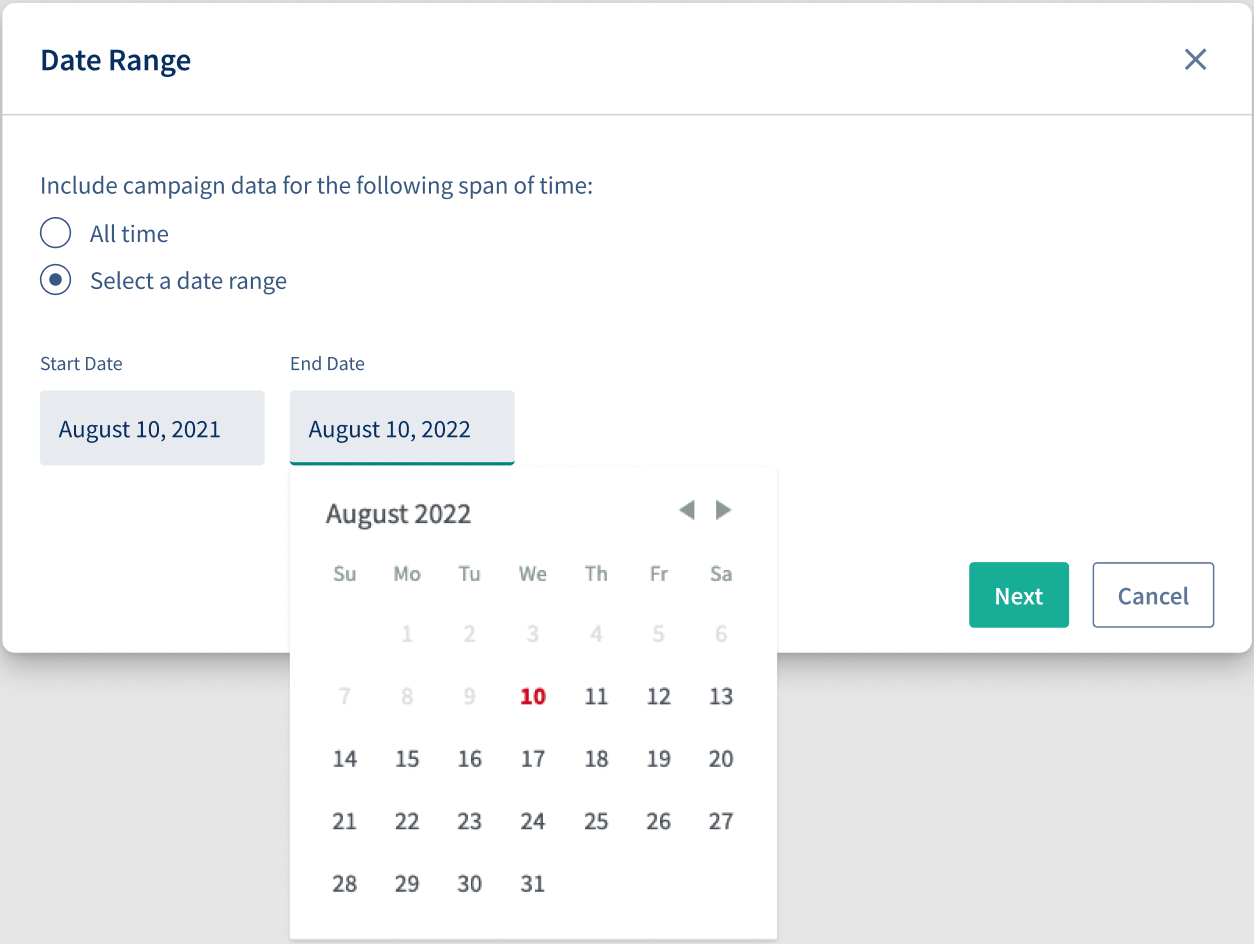Close the Date Range dialog
Image resolution: width=1254 pixels, height=944 pixels.
pos(1195,60)
